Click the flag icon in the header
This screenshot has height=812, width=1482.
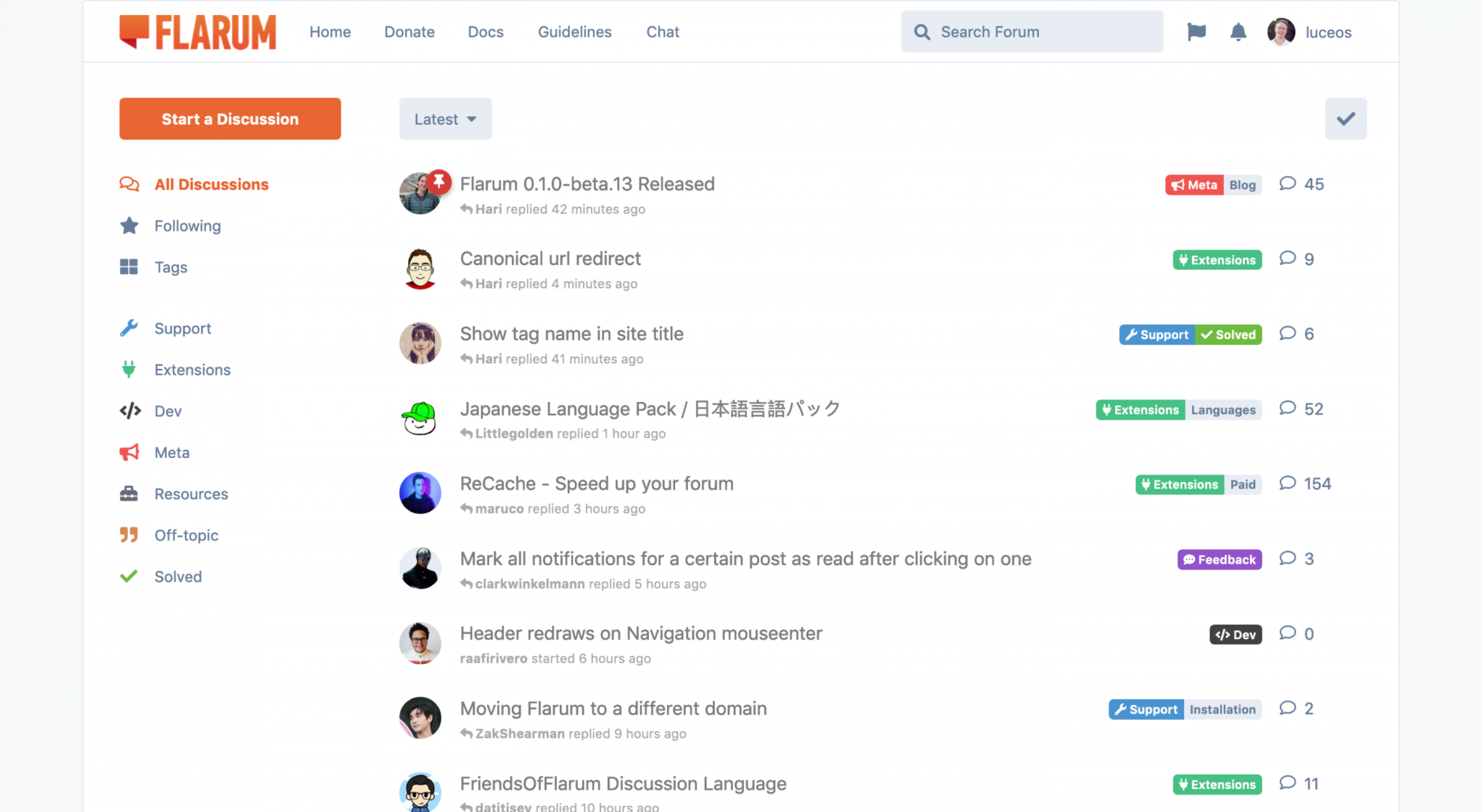[1196, 31]
